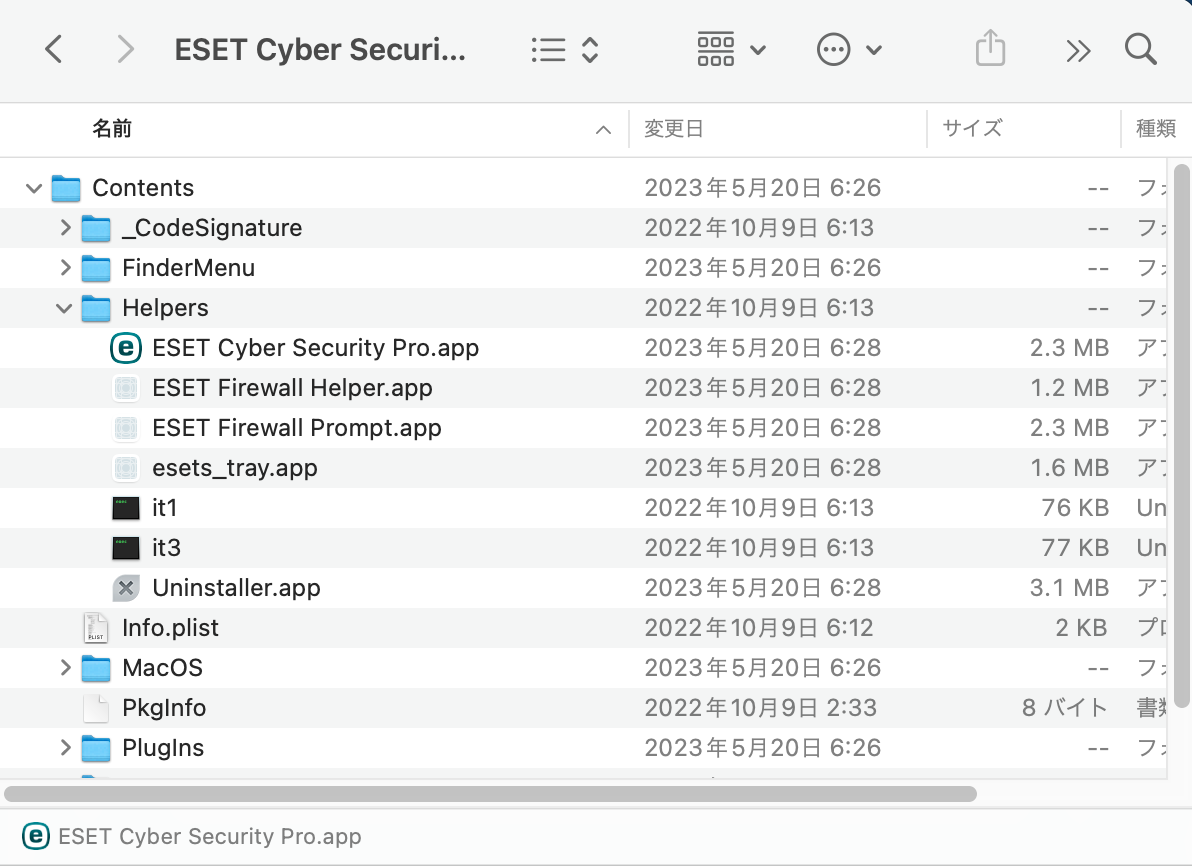Click the 1.6 MB esets_tray size
The height and width of the screenshot is (866, 1192).
tap(1069, 468)
